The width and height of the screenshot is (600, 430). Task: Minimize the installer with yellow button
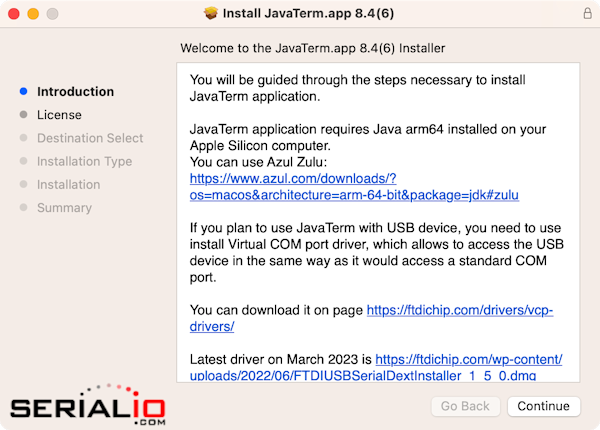[33, 14]
